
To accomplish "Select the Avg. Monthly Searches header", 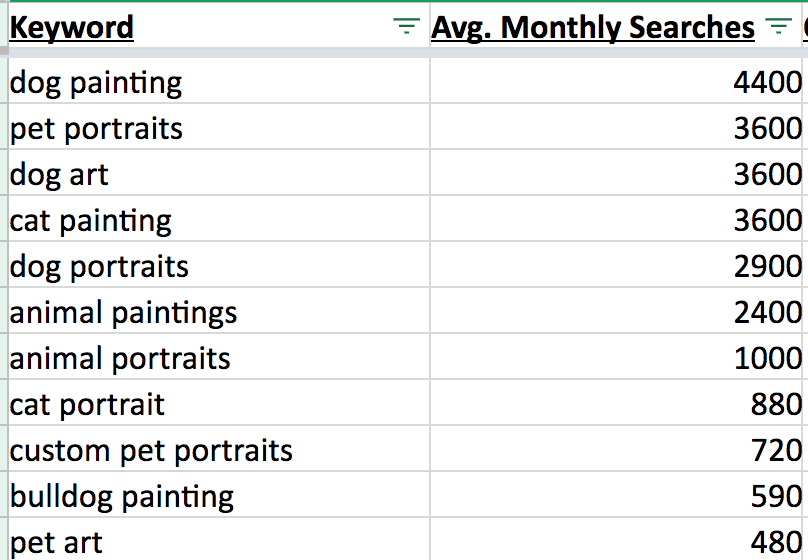I will [x=616, y=26].
